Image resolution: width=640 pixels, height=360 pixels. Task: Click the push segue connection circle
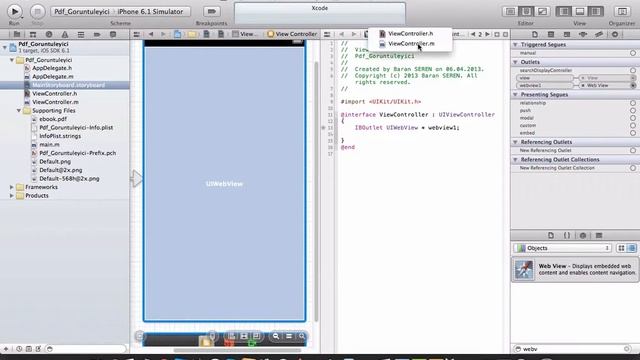[x=633, y=111]
